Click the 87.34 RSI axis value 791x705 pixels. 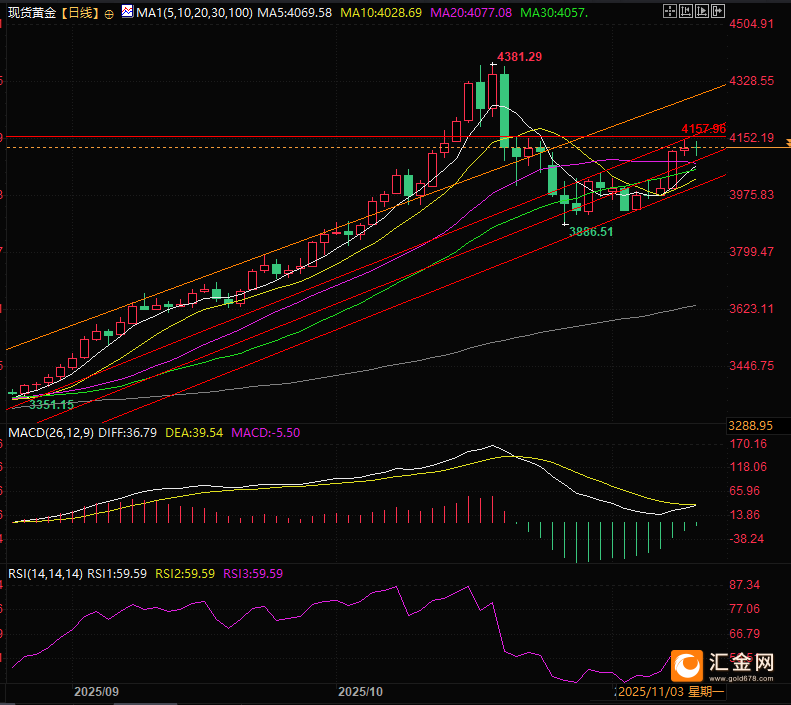(x=745, y=585)
